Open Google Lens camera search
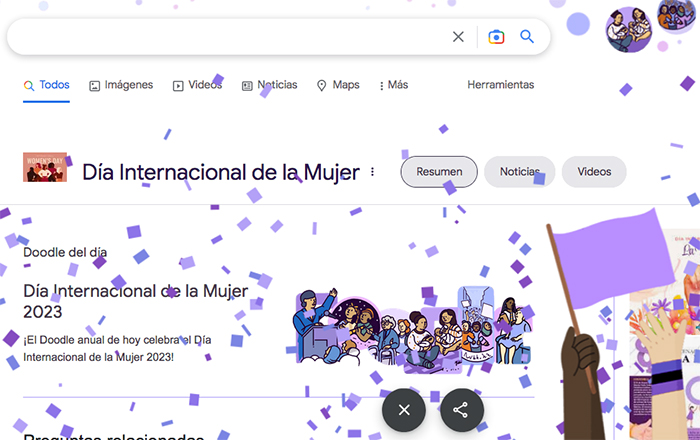 [496, 37]
